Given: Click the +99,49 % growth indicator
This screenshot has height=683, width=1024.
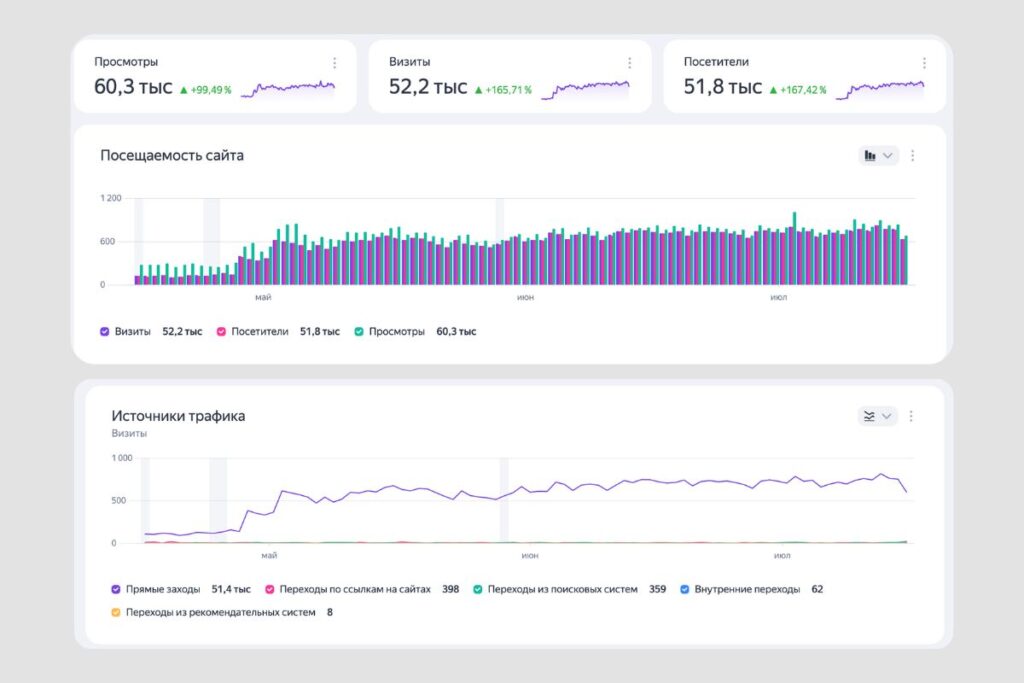Looking at the screenshot, I should tap(206, 90).
